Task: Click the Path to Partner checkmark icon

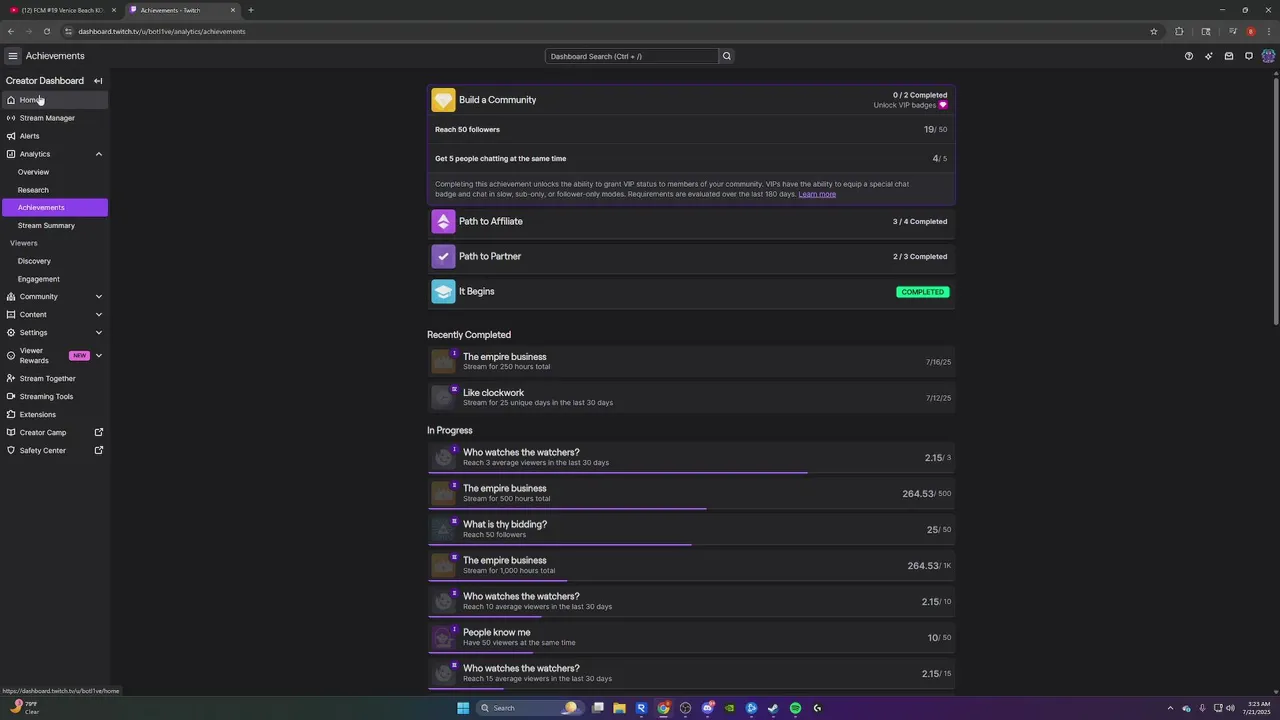Action: (x=443, y=257)
